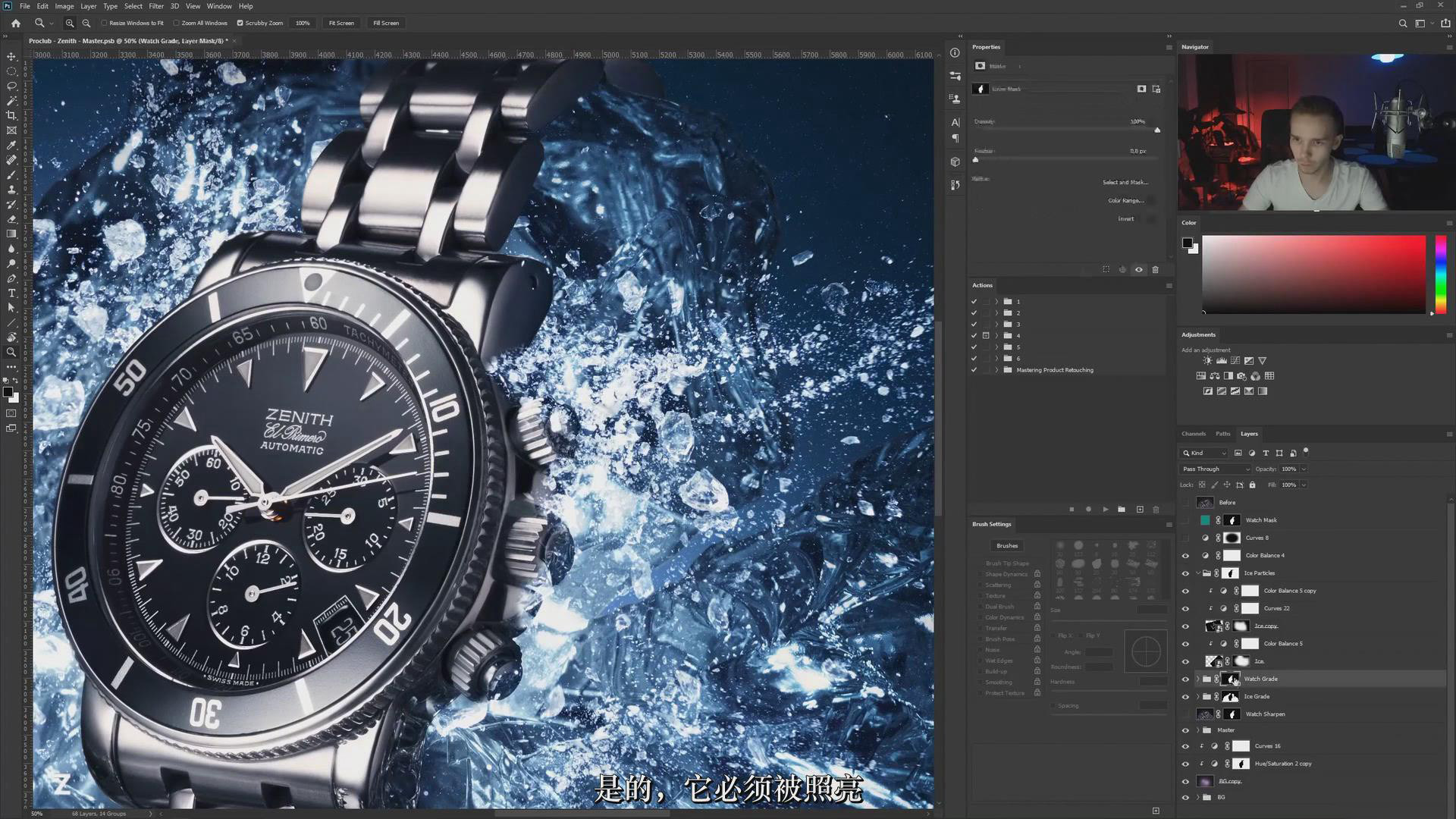The image size is (1456, 819).
Task: Disable the Scrubby Zoom checkbox
Action: [x=240, y=24]
